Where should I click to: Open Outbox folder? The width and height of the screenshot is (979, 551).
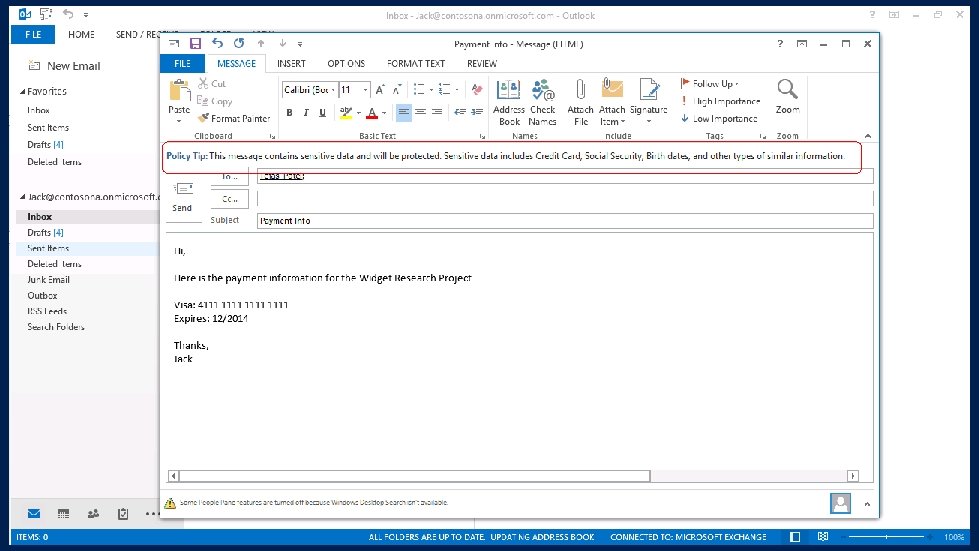(x=42, y=296)
